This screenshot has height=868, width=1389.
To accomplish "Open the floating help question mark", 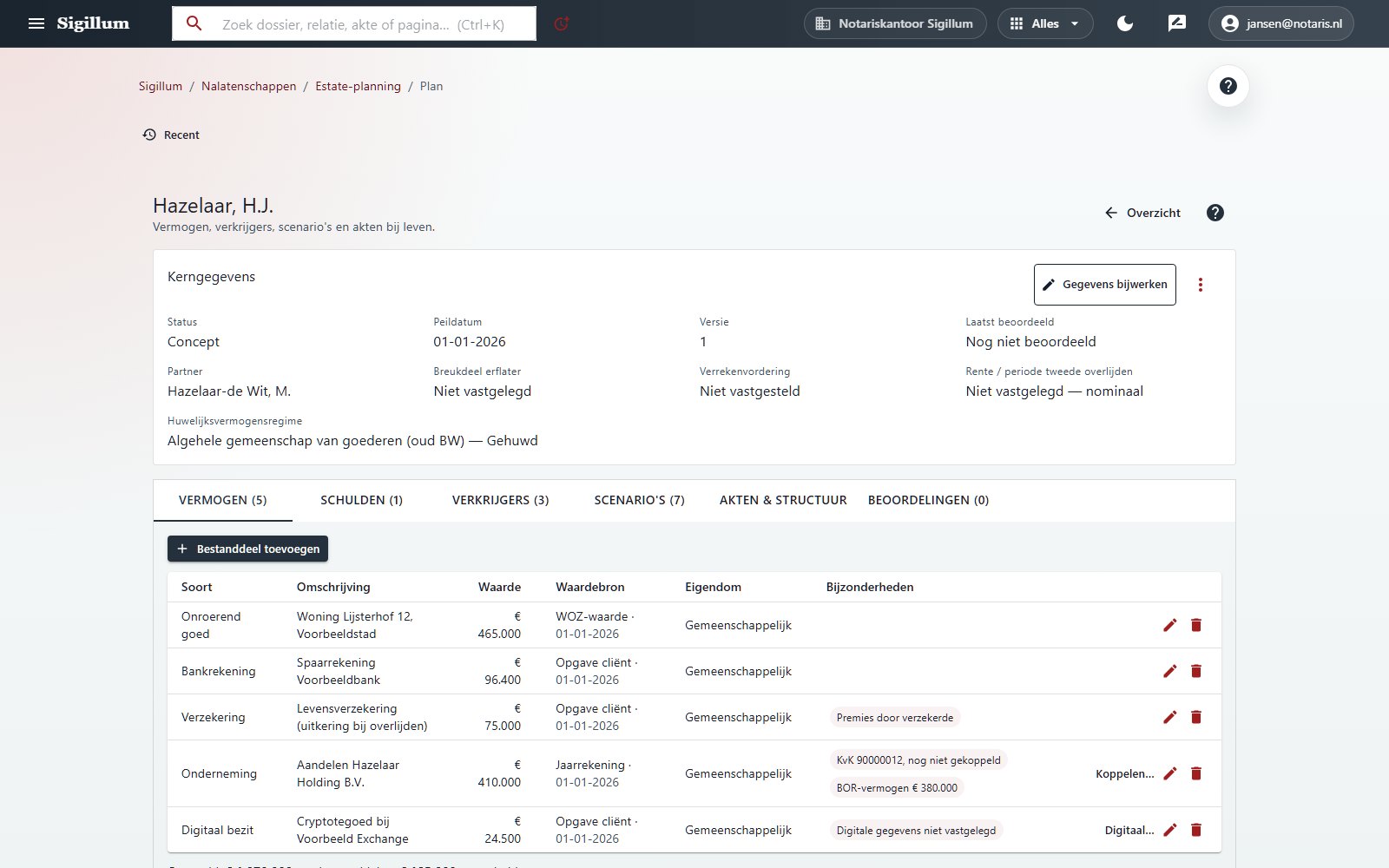I will [x=1228, y=86].
